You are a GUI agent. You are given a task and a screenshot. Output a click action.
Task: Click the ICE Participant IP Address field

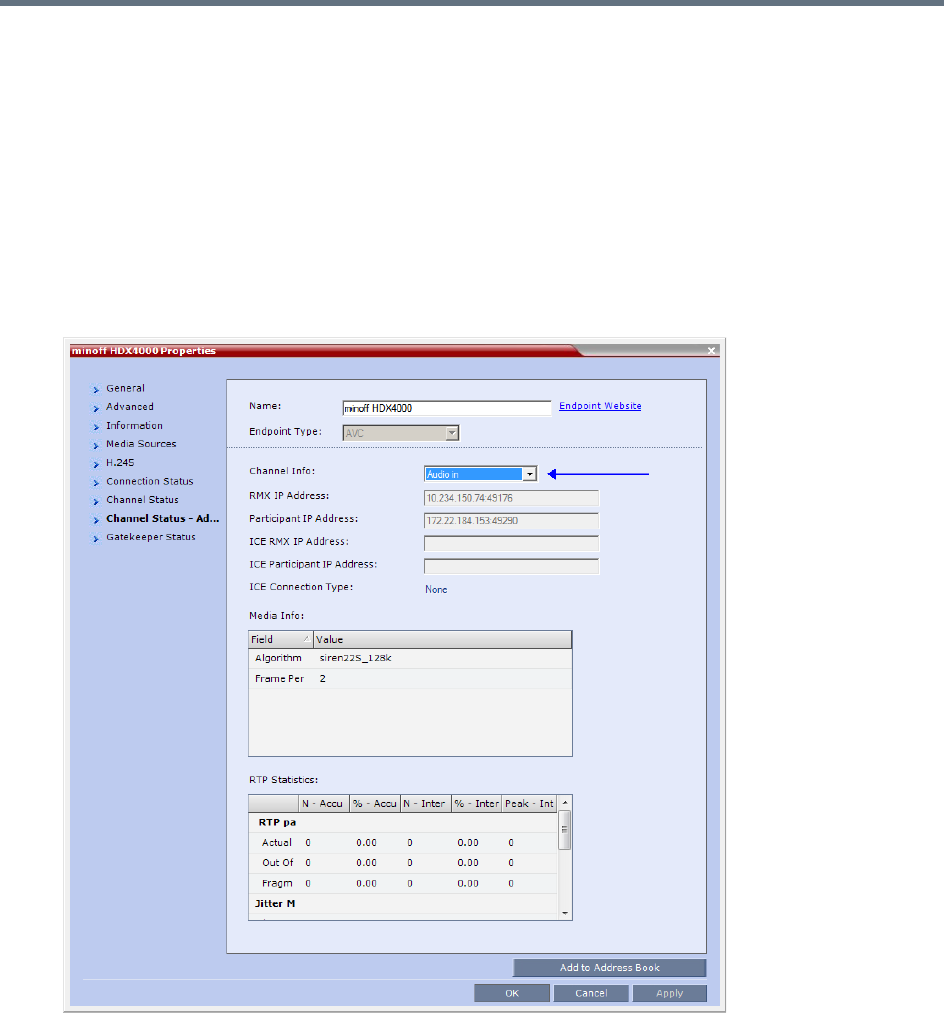(511, 567)
